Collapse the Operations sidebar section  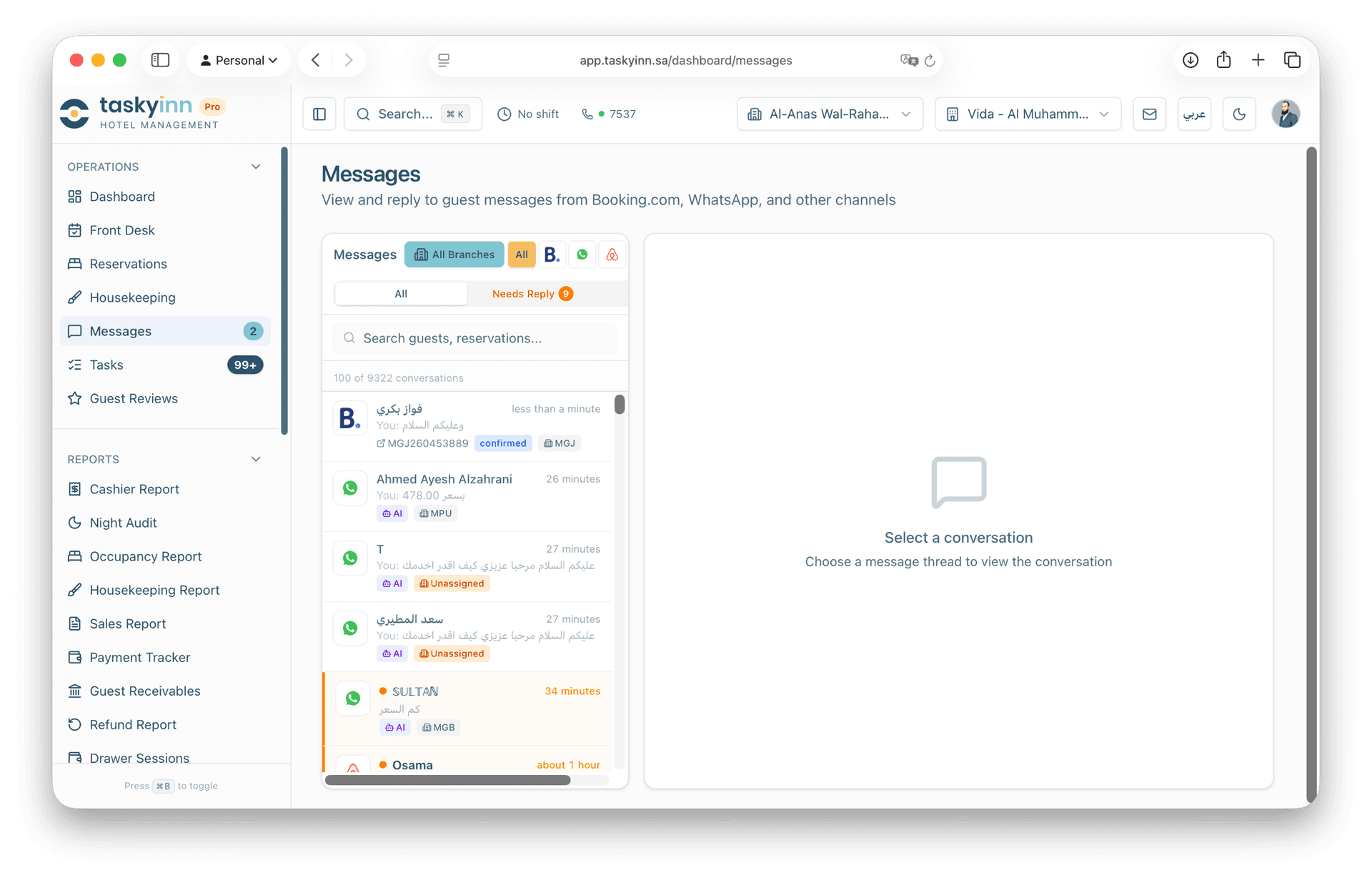pos(256,167)
